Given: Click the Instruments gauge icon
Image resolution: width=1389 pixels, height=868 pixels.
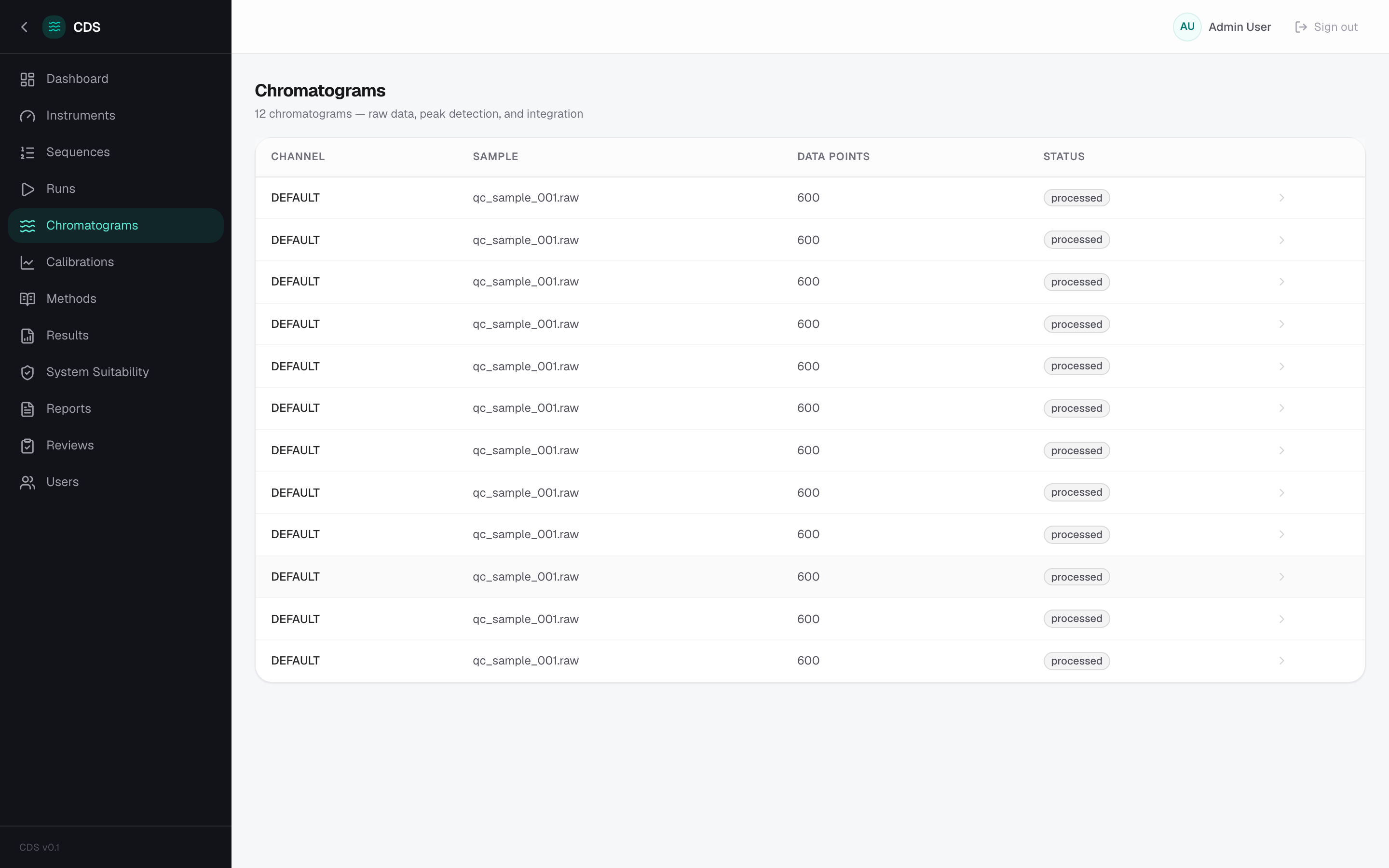Looking at the screenshot, I should [x=27, y=116].
